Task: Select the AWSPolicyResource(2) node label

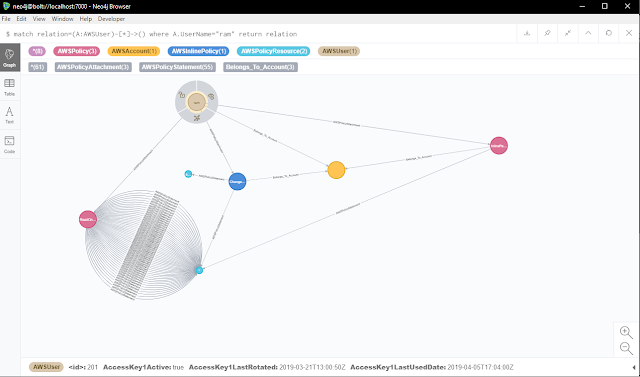Action: point(273,51)
